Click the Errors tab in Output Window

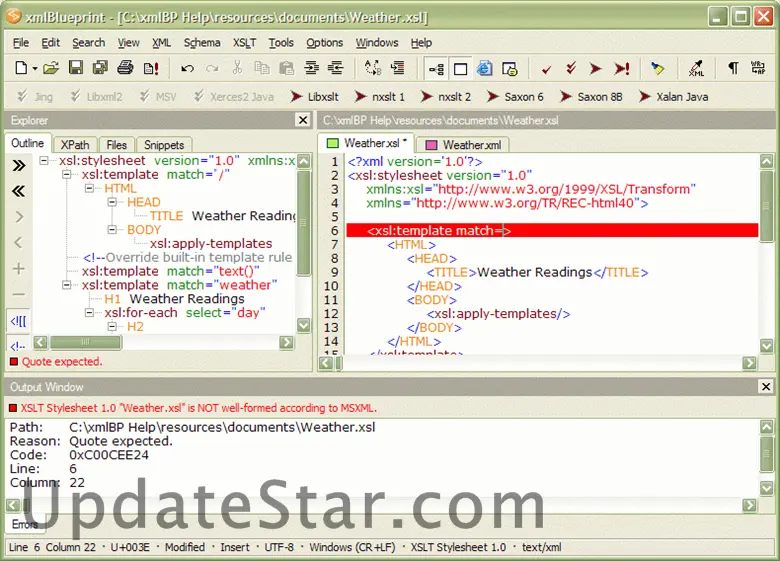24,524
